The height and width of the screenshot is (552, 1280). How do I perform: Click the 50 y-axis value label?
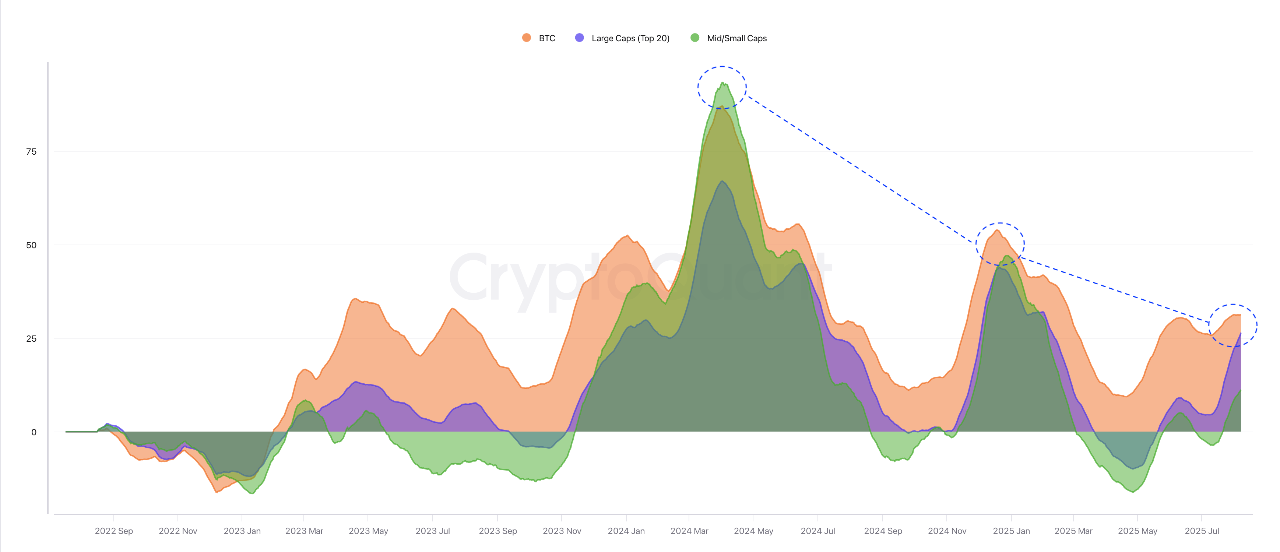[32, 245]
